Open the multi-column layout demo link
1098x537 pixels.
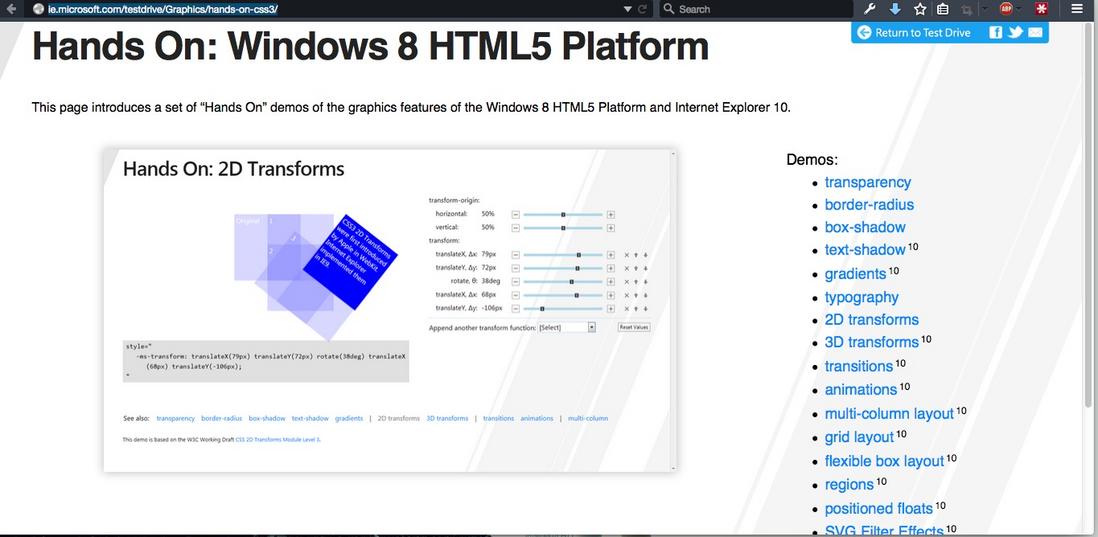889,414
